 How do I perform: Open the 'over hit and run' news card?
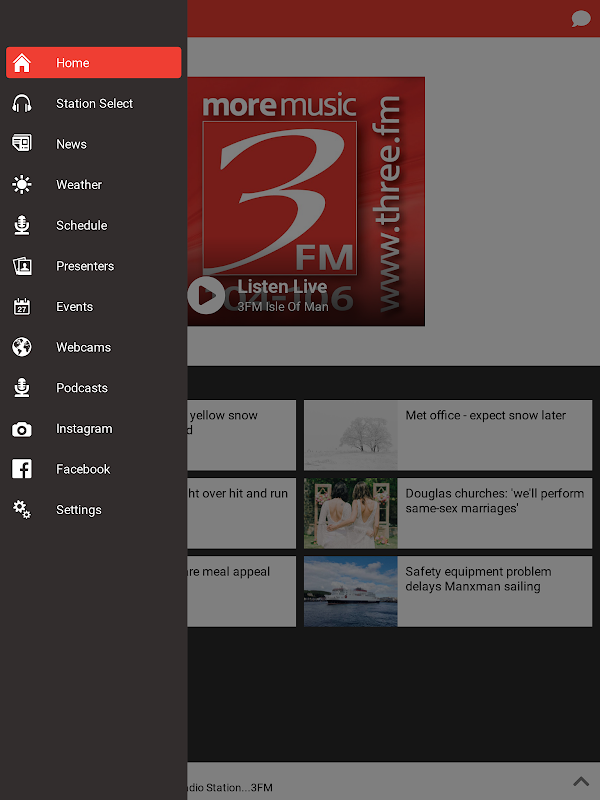click(241, 513)
